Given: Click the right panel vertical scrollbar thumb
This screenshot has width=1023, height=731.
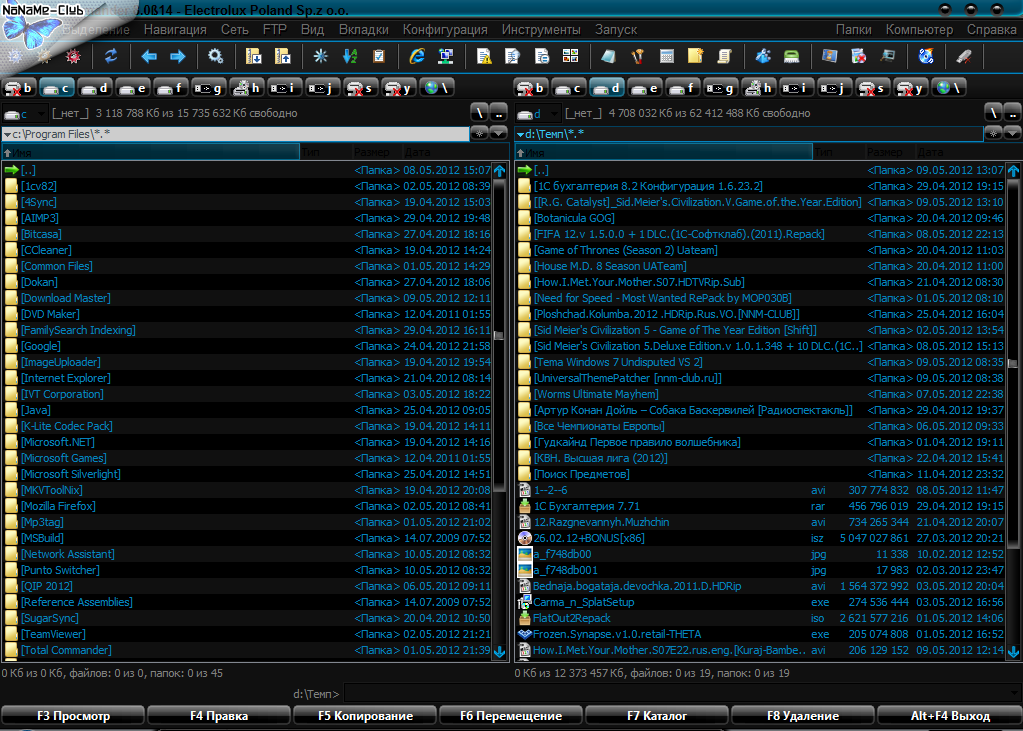Looking at the screenshot, I should [1012, 365].
